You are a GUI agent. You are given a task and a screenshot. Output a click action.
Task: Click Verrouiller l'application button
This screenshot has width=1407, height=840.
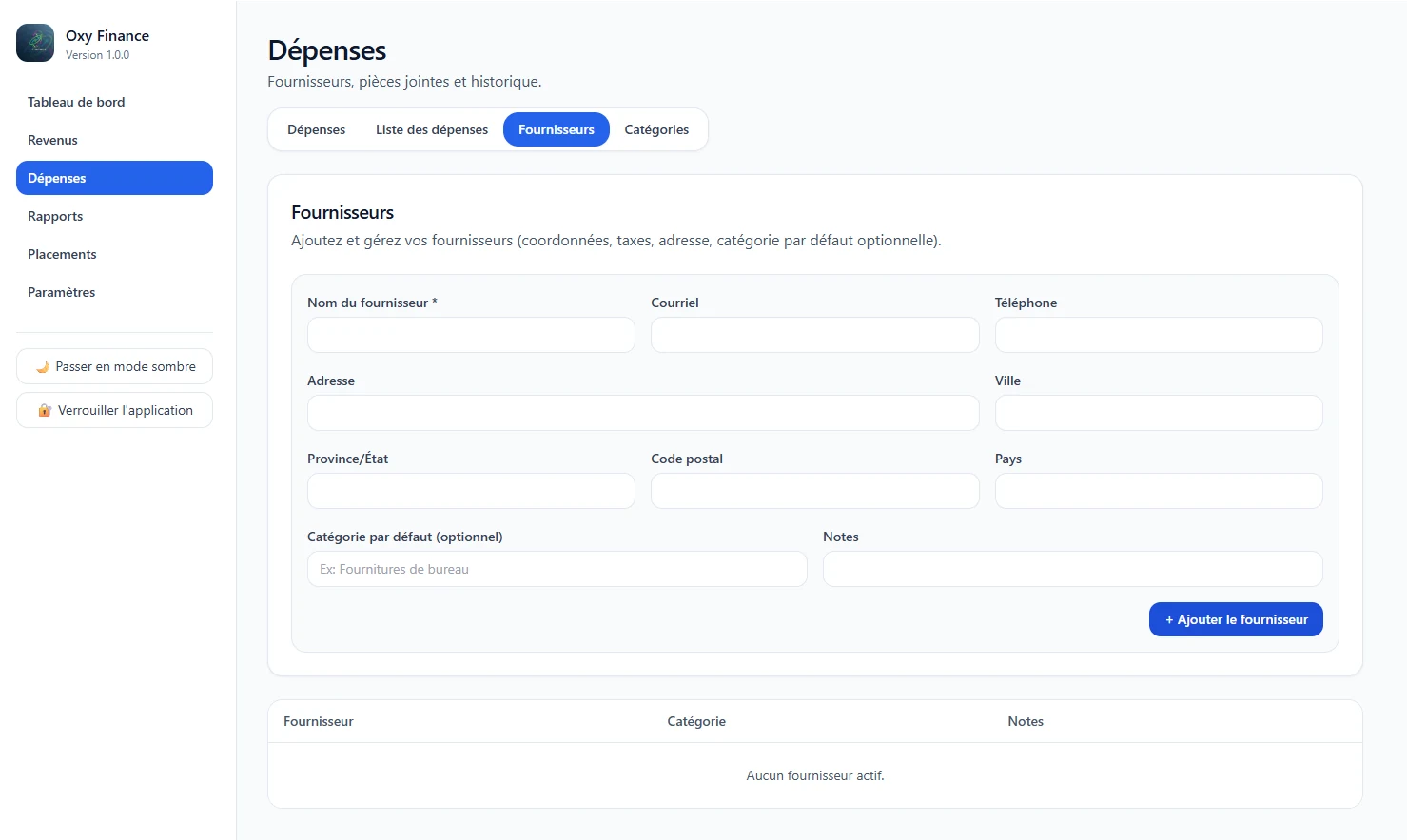click(114, 410)
